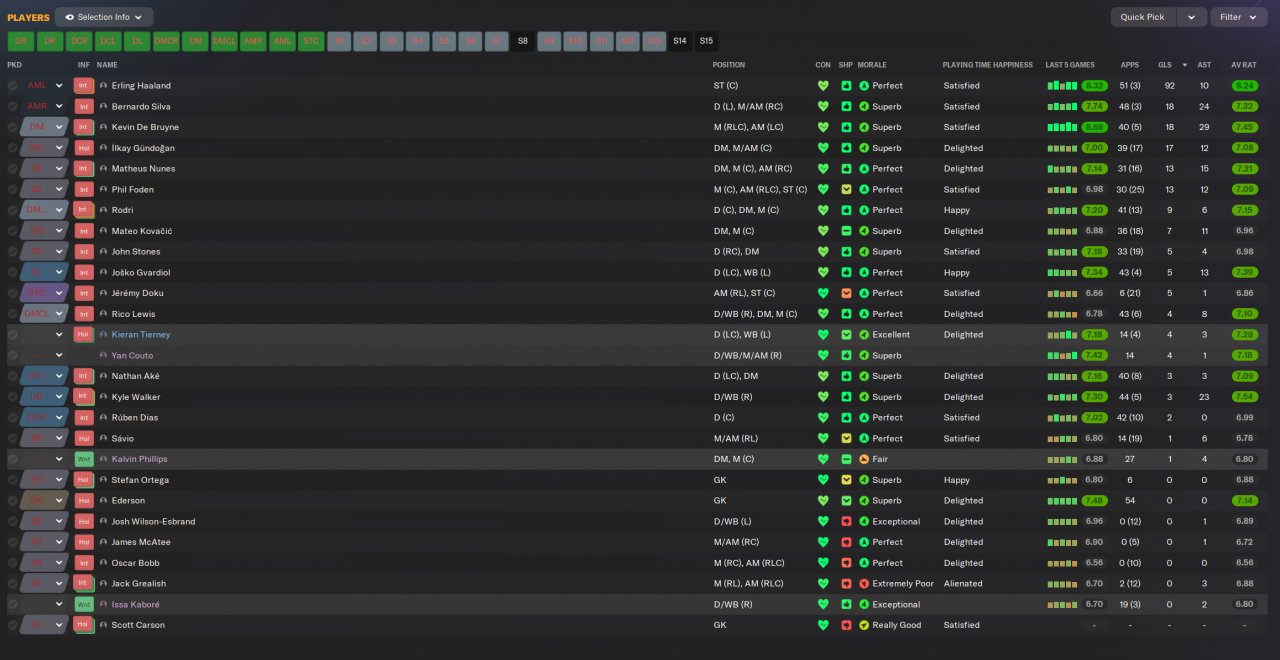
Task: Open Kevin De Bruyne's DM position dropdown
Action: point(44,127)
